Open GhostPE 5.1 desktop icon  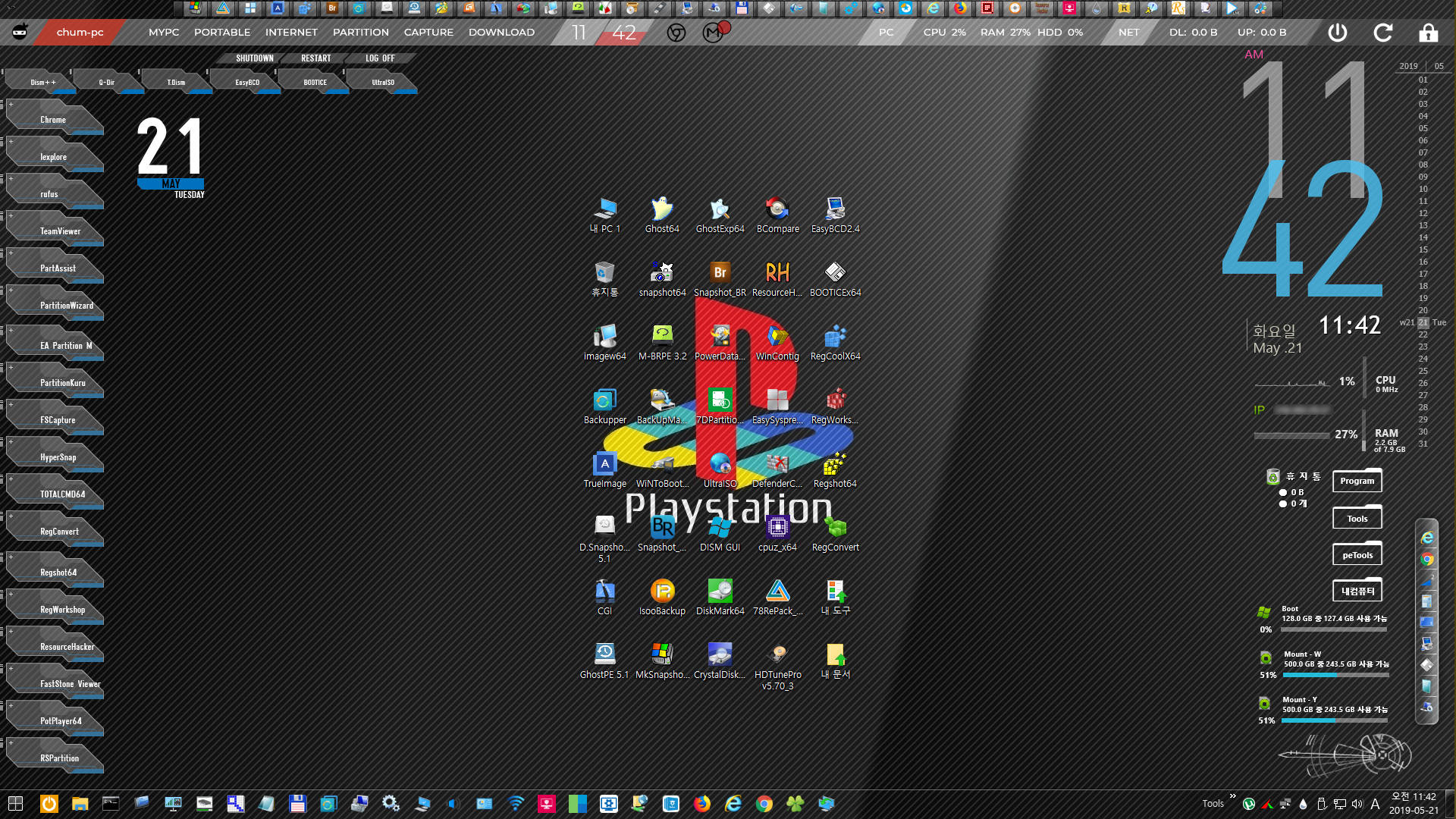(604, 661)
